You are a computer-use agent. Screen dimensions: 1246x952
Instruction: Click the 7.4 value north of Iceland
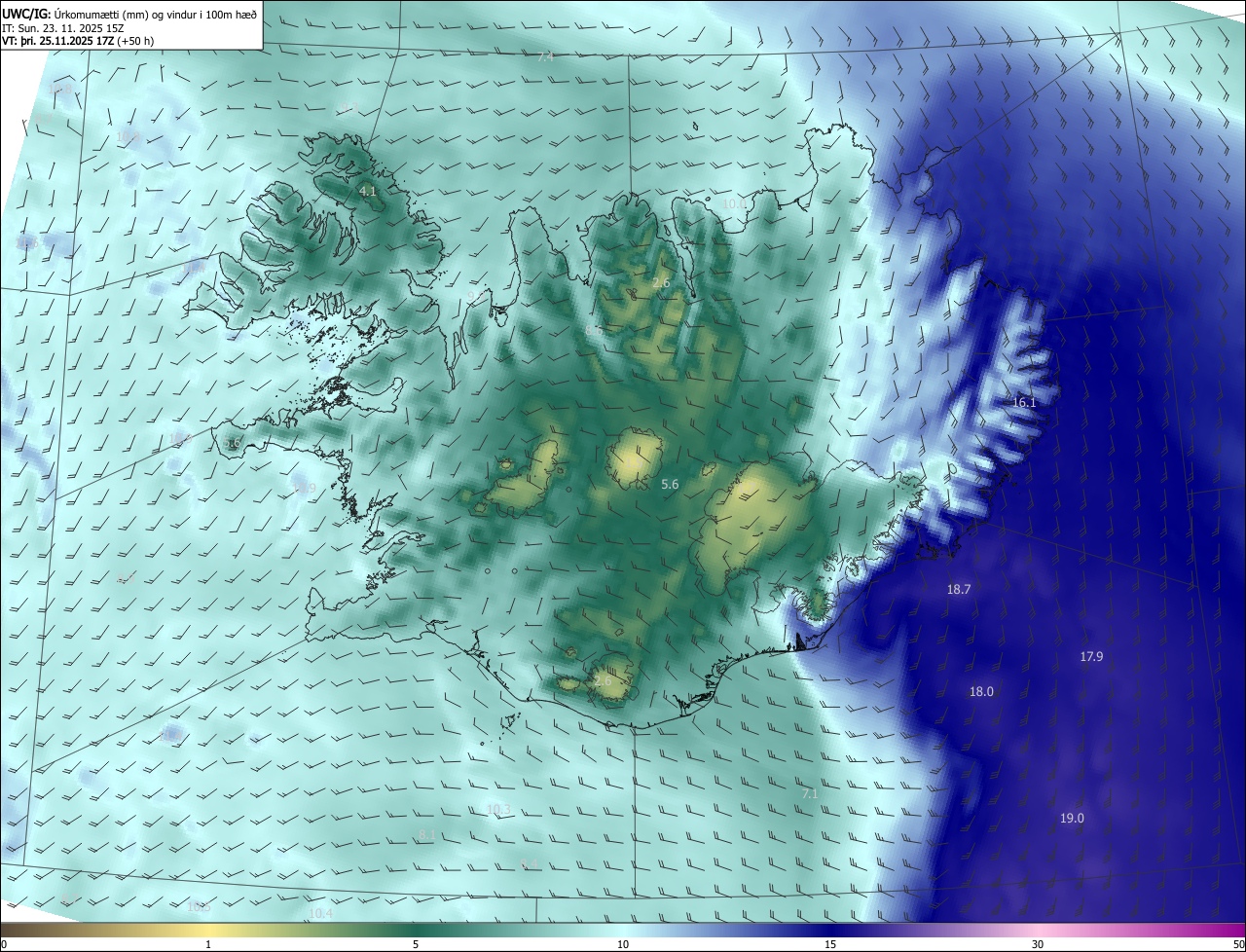click(545, 57)
